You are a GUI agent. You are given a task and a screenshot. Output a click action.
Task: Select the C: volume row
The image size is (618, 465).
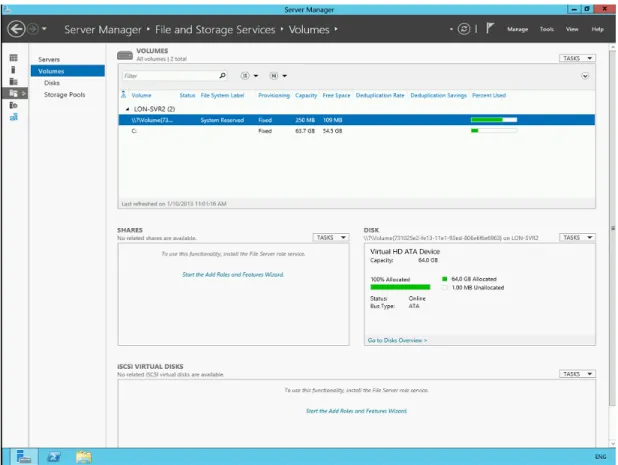[x=357, y=131]
